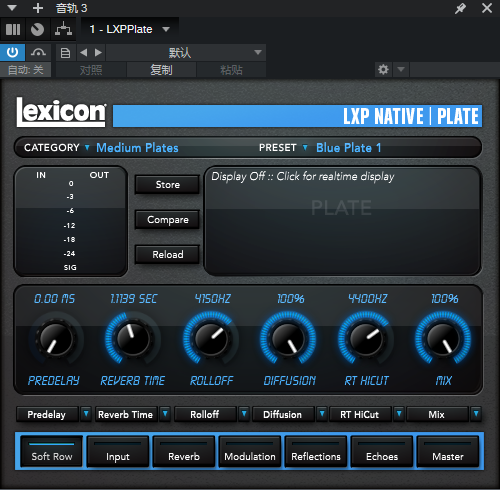The height and width of the screenshot is (490, 500).
Task: Click the Diffusion soft row assignment field
Action: click(283, 414)
